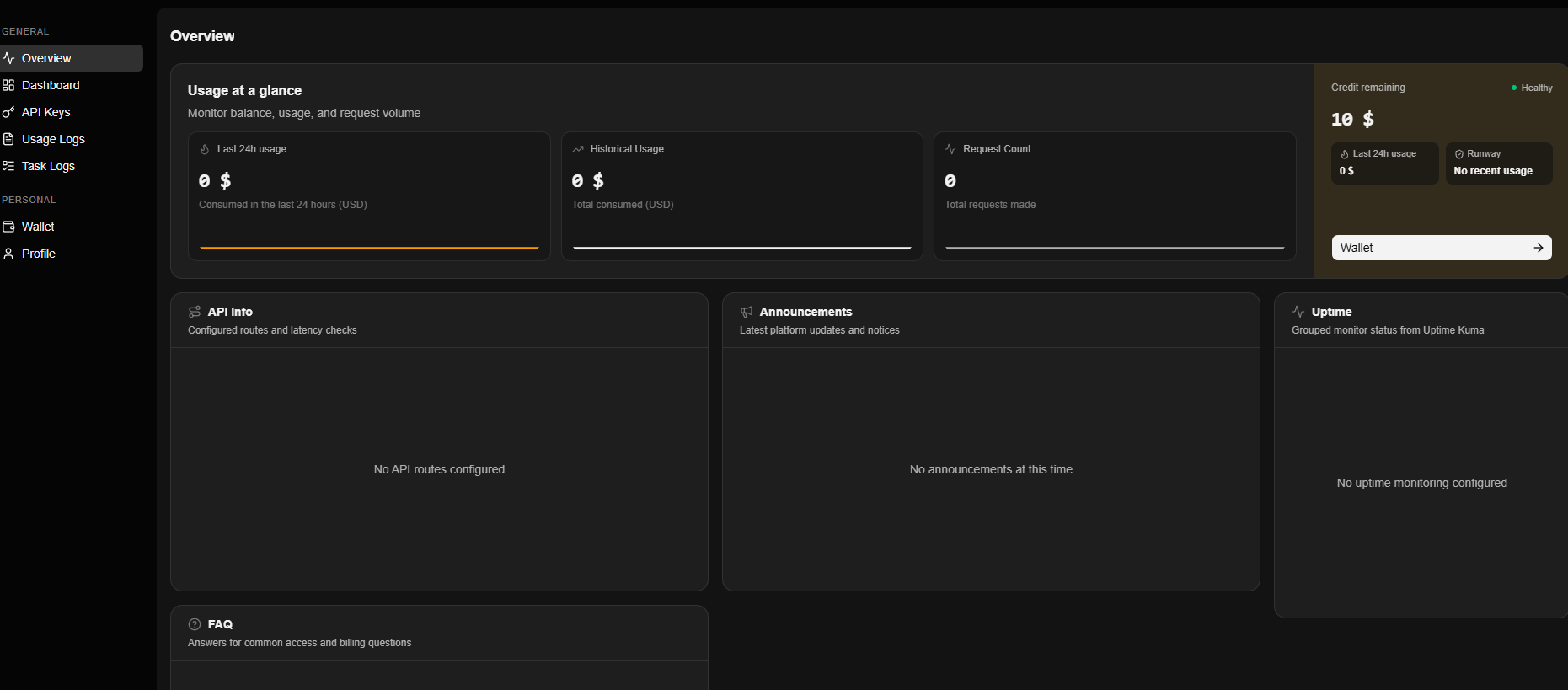
Task: Select the Historical Usage card
Action: tap(742, 196)
